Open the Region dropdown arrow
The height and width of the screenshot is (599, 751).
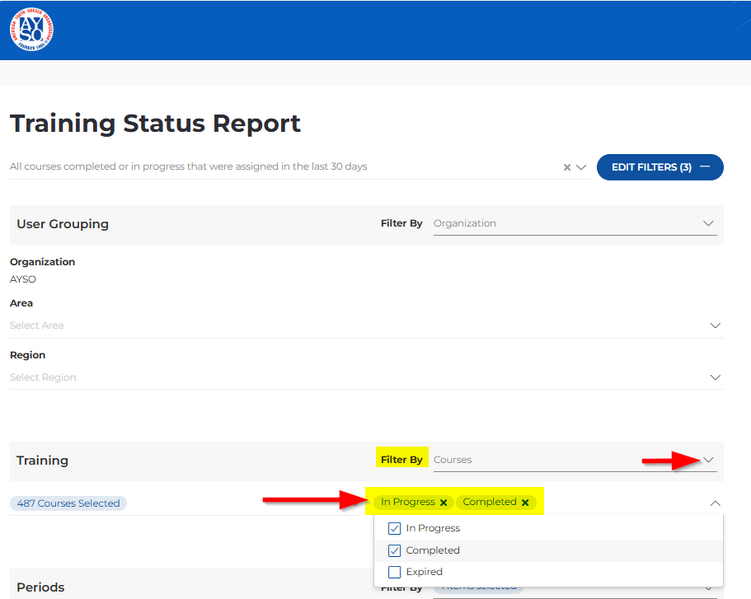pos(715,378)
